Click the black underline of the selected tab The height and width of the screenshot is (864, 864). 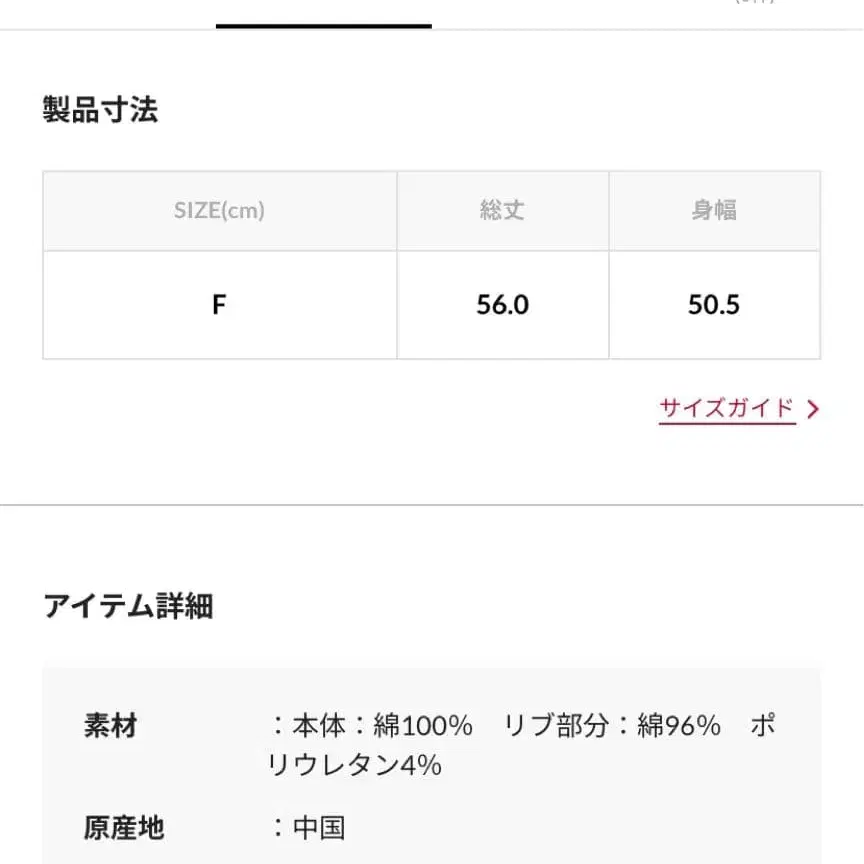pos(322,27)
